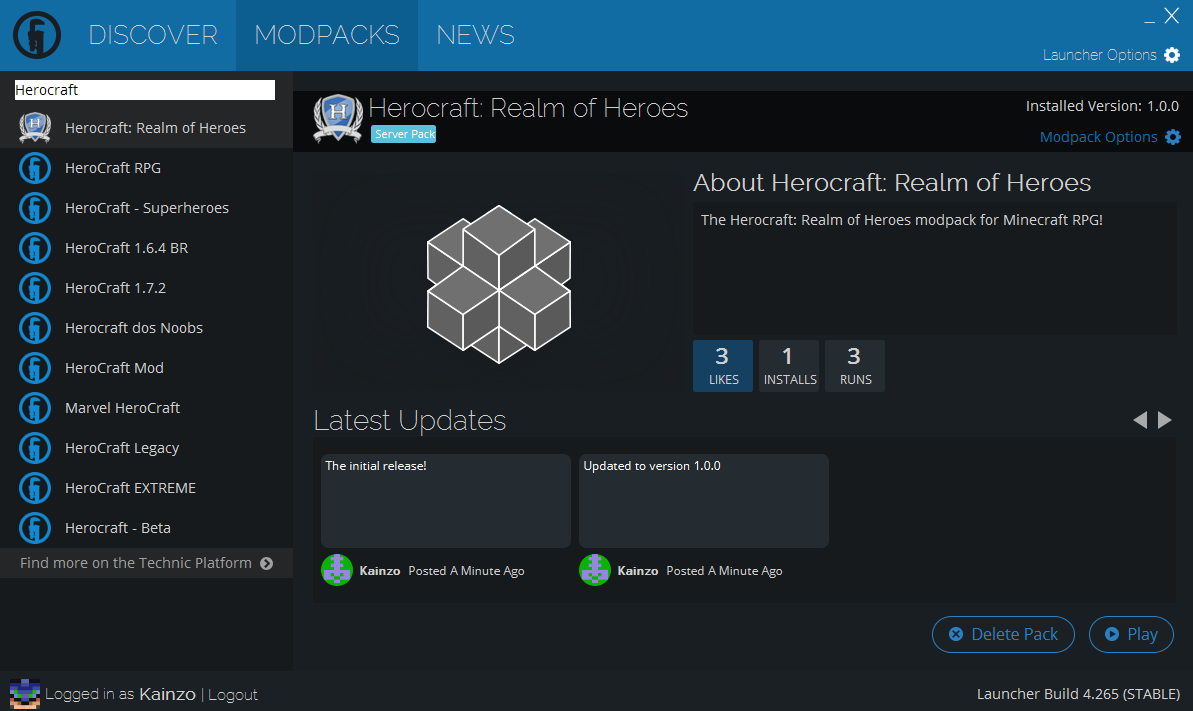Click the Marvel HeroCraft pack icon
Screen dimensions: 1193x711
point(35,408)
